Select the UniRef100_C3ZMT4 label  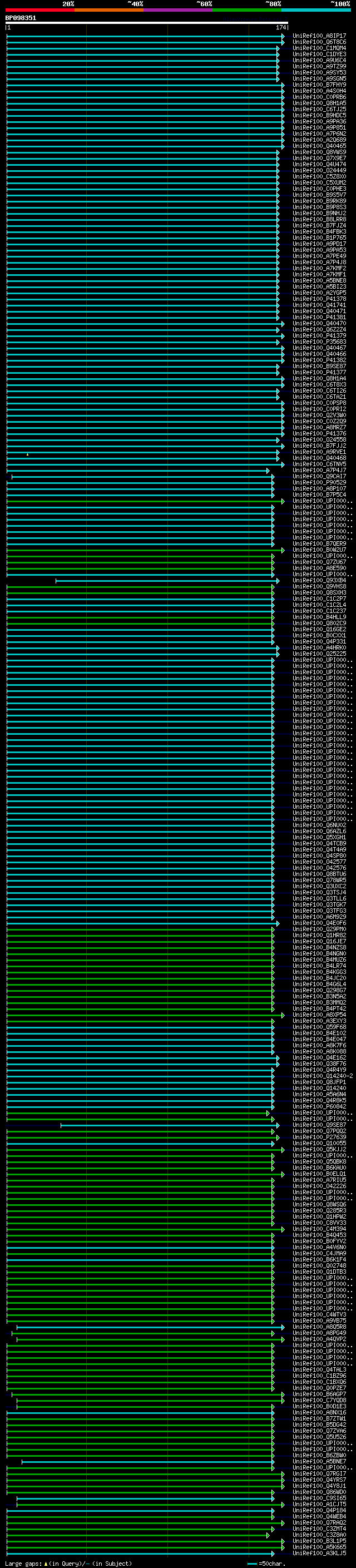tap(319, 1529)
